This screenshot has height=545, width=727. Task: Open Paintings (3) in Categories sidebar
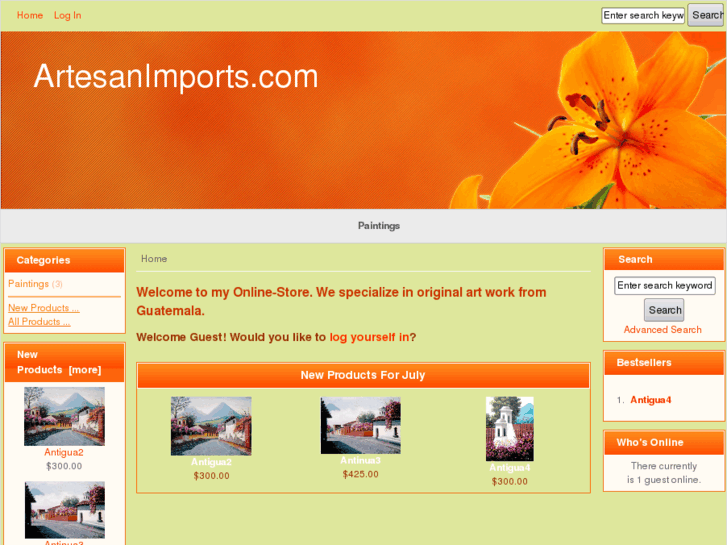(35, 284)
